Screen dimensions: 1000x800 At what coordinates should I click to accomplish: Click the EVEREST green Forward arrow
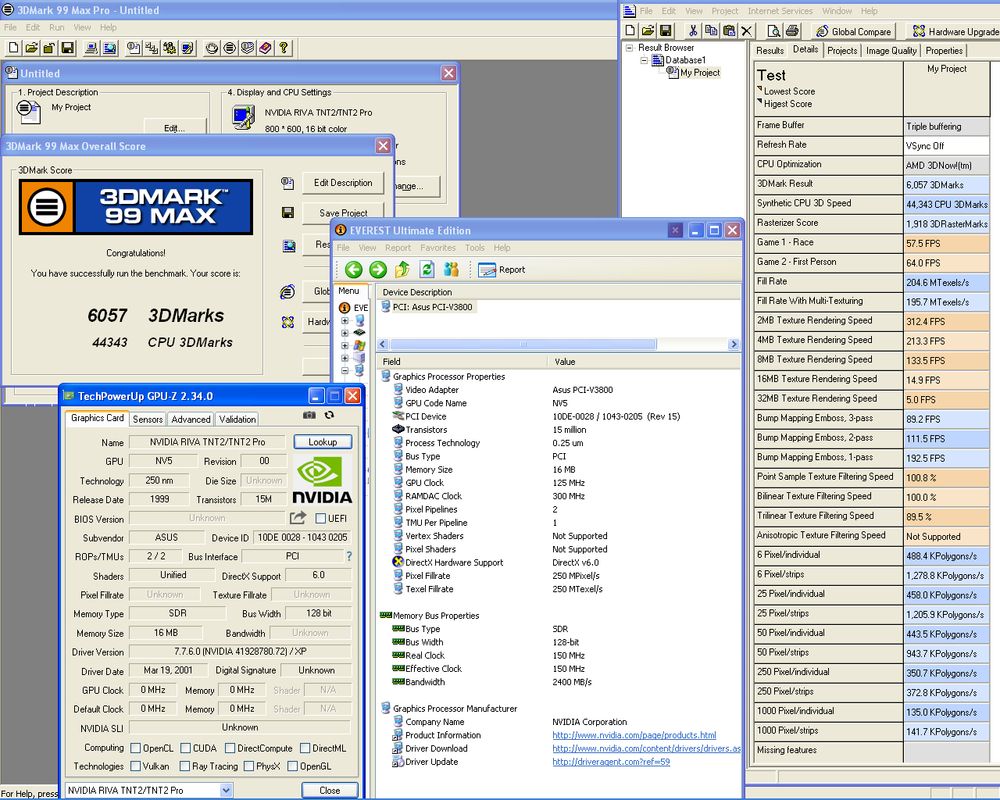click(378, 270)
